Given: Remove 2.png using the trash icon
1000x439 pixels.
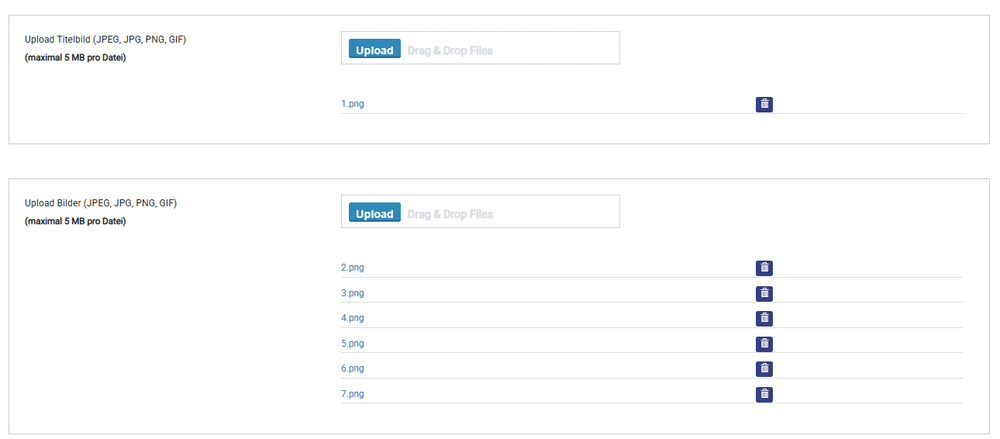Looking at the screenshot, I should (x=764, y=268).
